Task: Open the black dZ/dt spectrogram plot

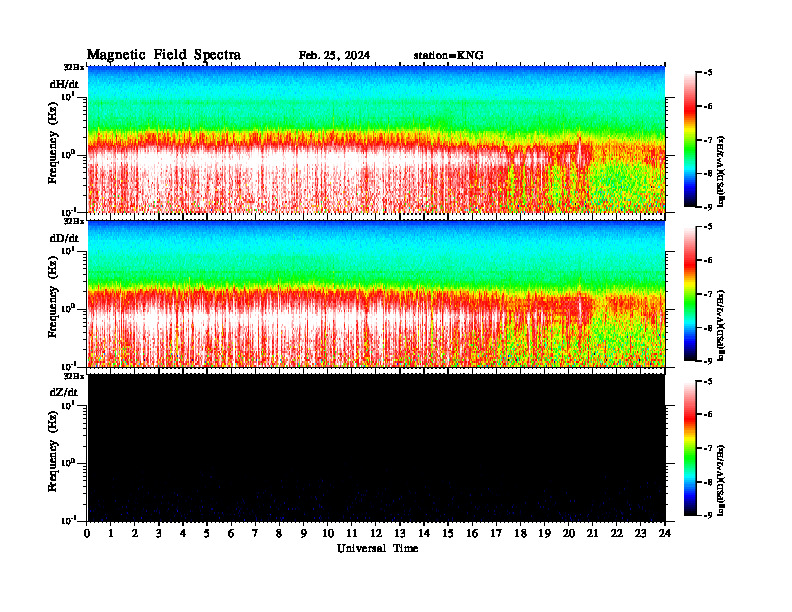Action: point(376,447)
